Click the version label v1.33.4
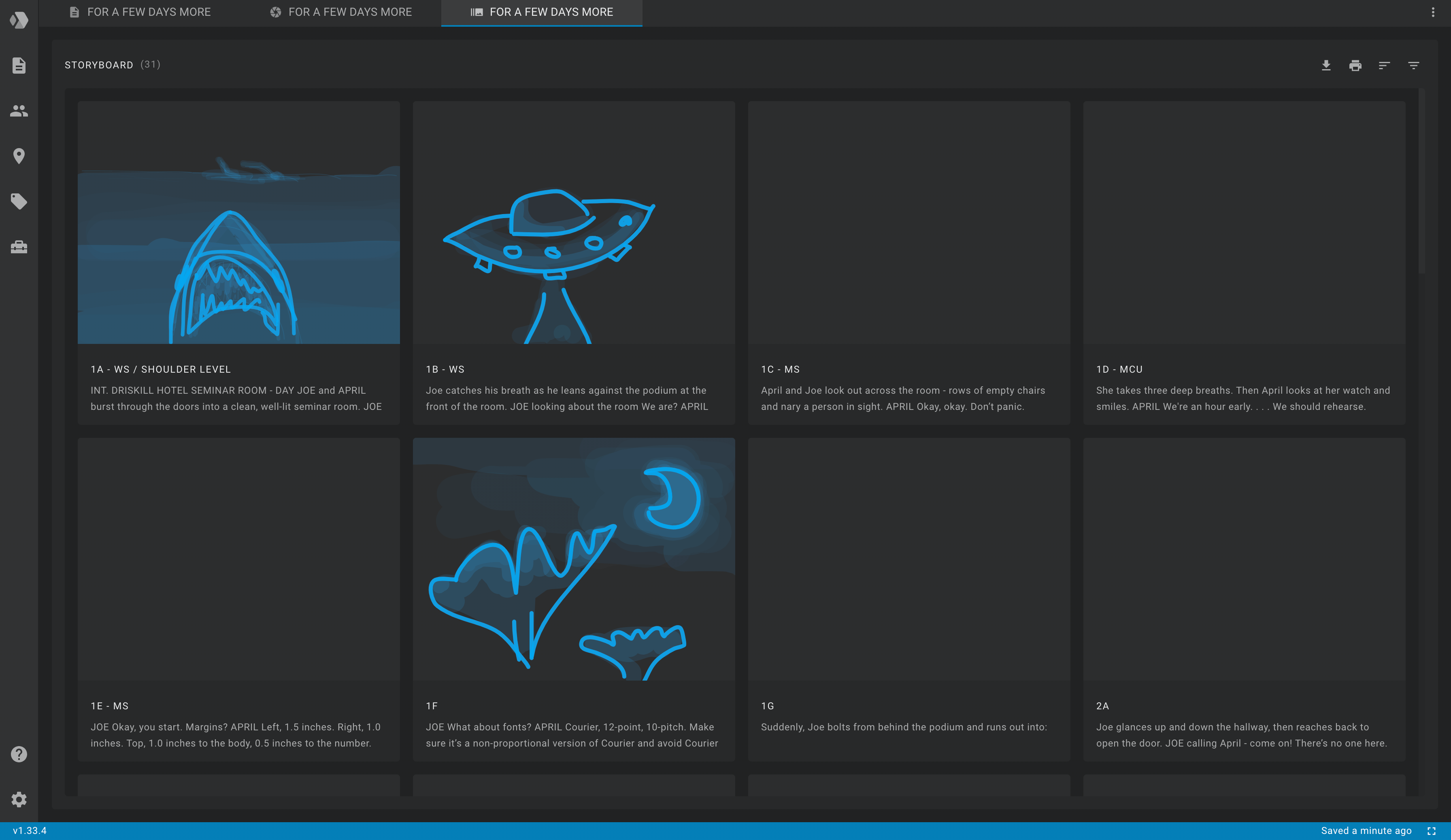Image resolution: width=1451 pixels, height=840 pixels. click(30, 831)
